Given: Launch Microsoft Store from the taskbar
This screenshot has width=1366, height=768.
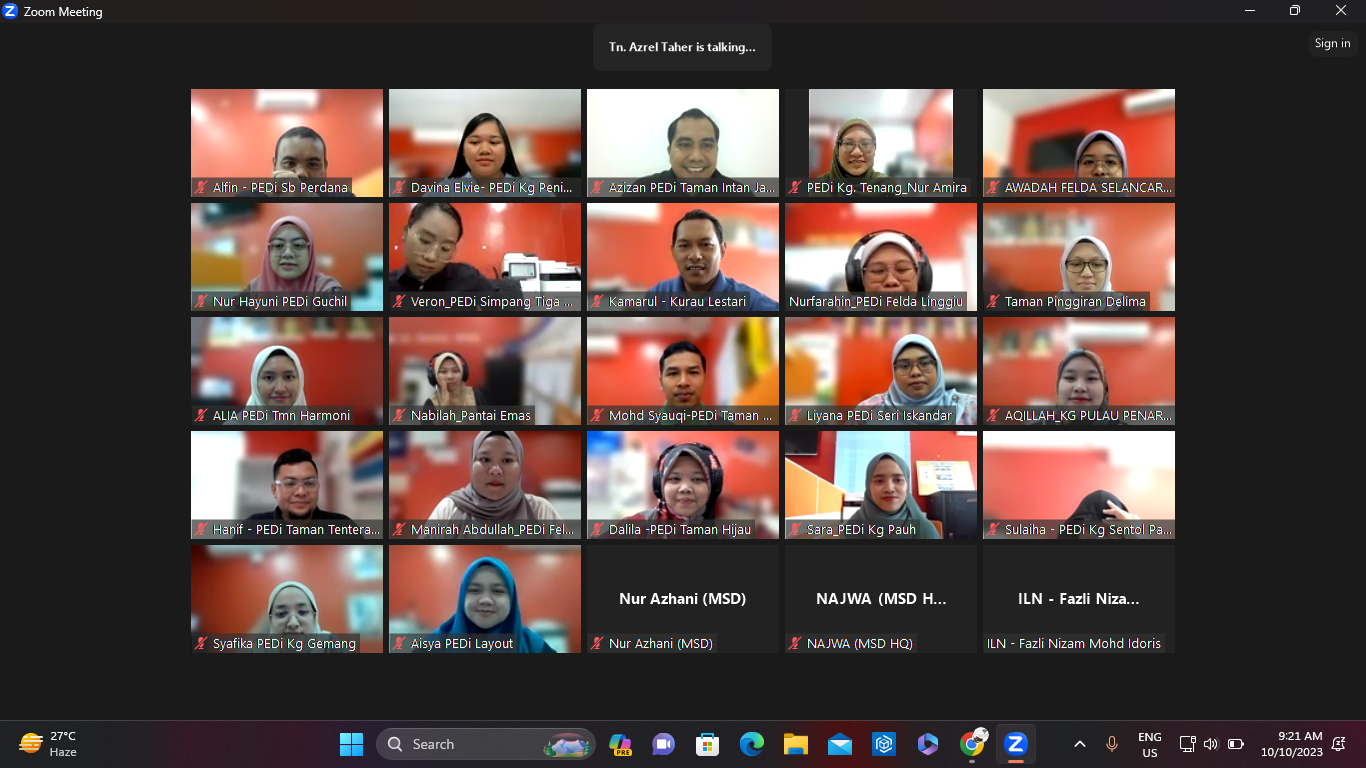Looking at the screenshot, I should (708, 744).
